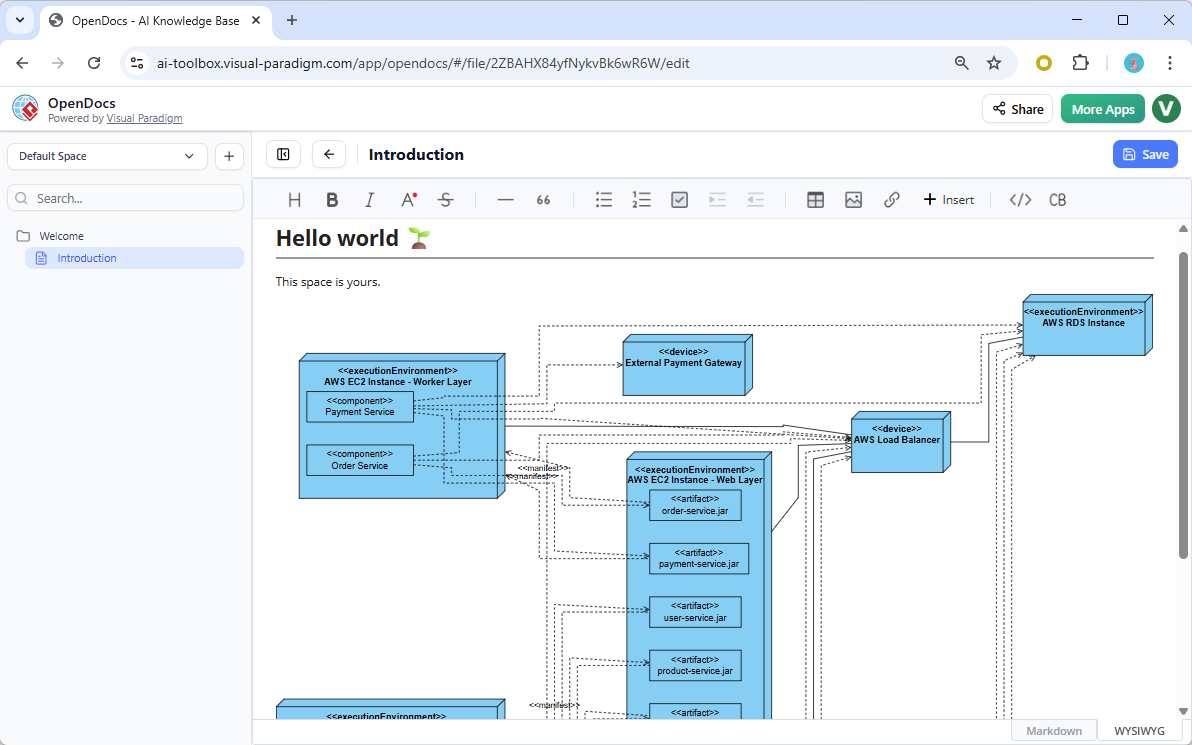The image size is (1192, 745).
Task: Share the document with others
Action: [1017, 108]
